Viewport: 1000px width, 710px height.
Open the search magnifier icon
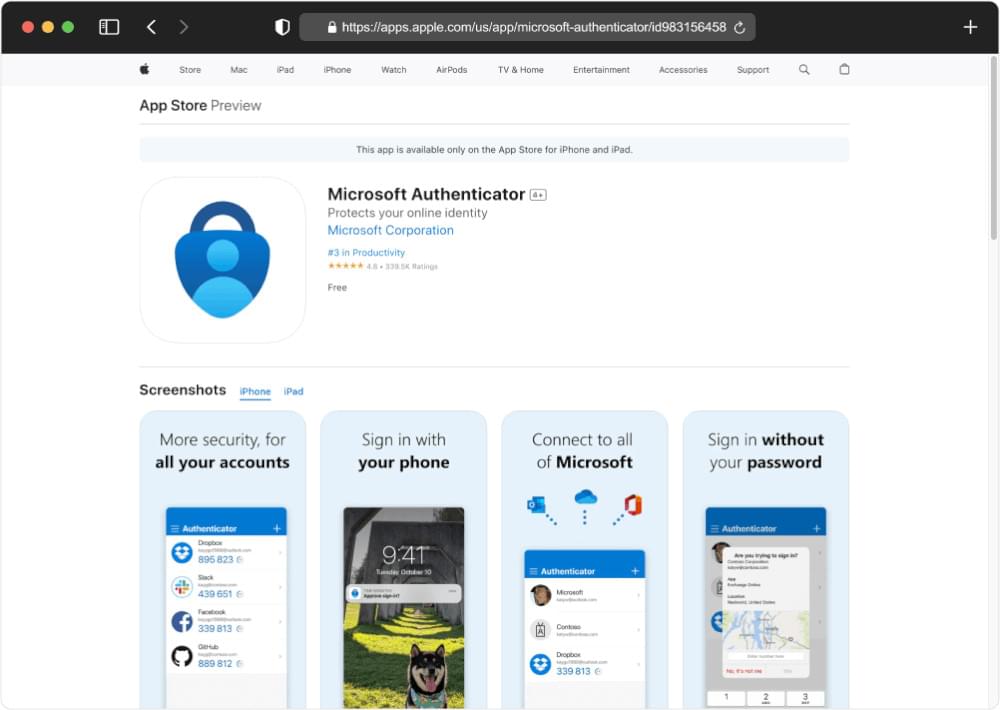click(x=804, y=70)
